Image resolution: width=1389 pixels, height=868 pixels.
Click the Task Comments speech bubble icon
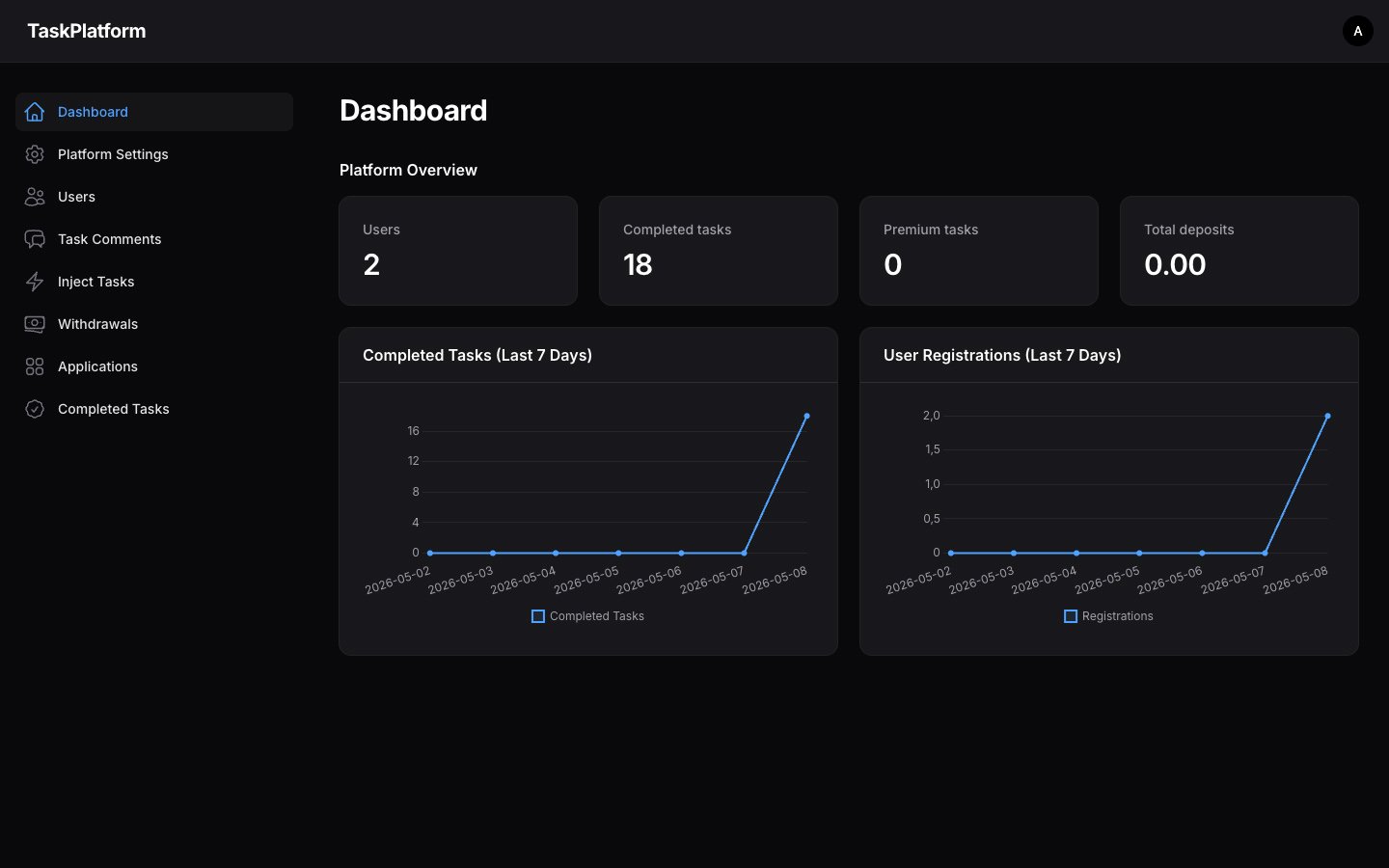pos(35,239)
